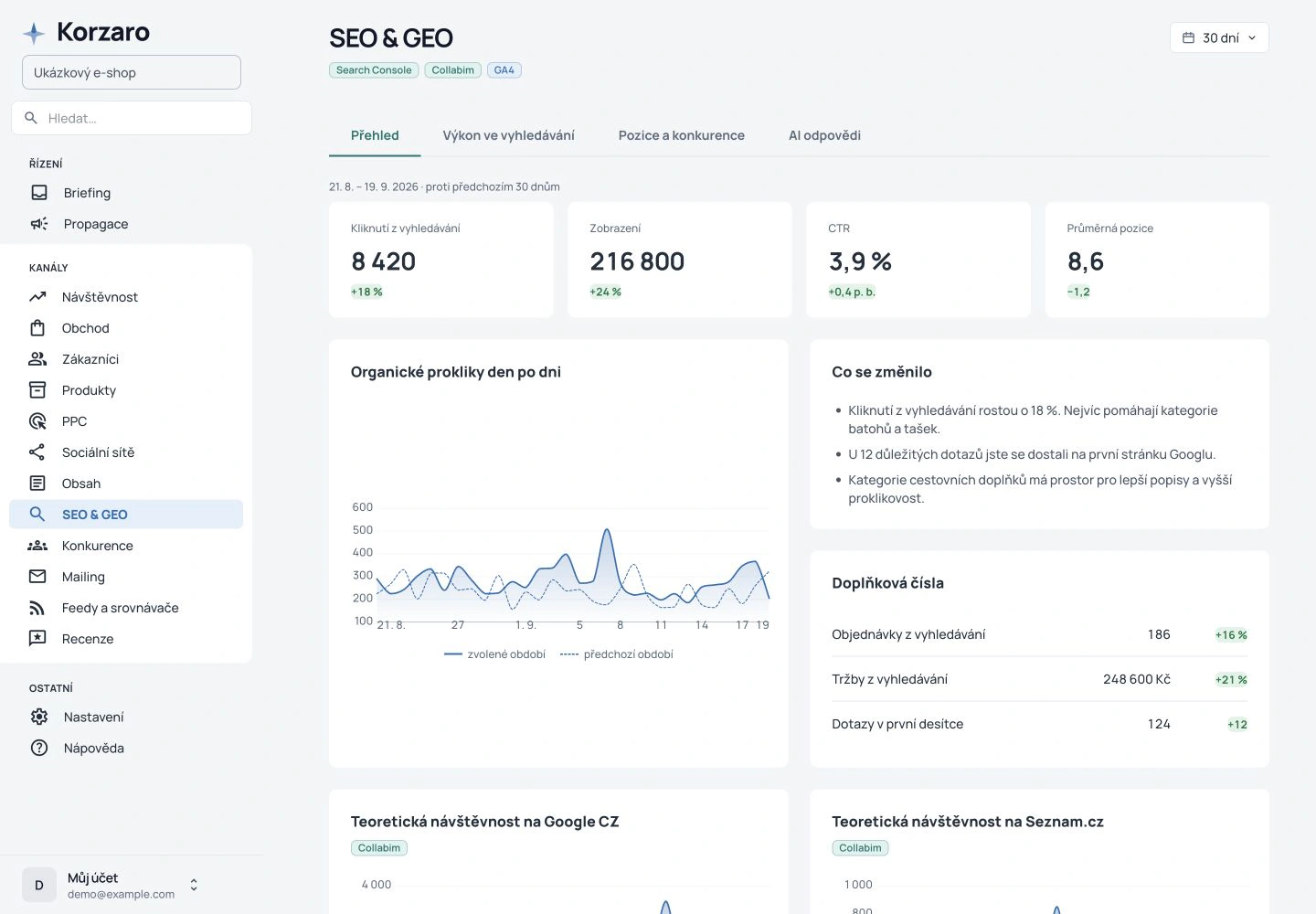Open Návštěvnost trend arrow icon
Viewport: 1316px width, 914px height.
click(37, 297)
